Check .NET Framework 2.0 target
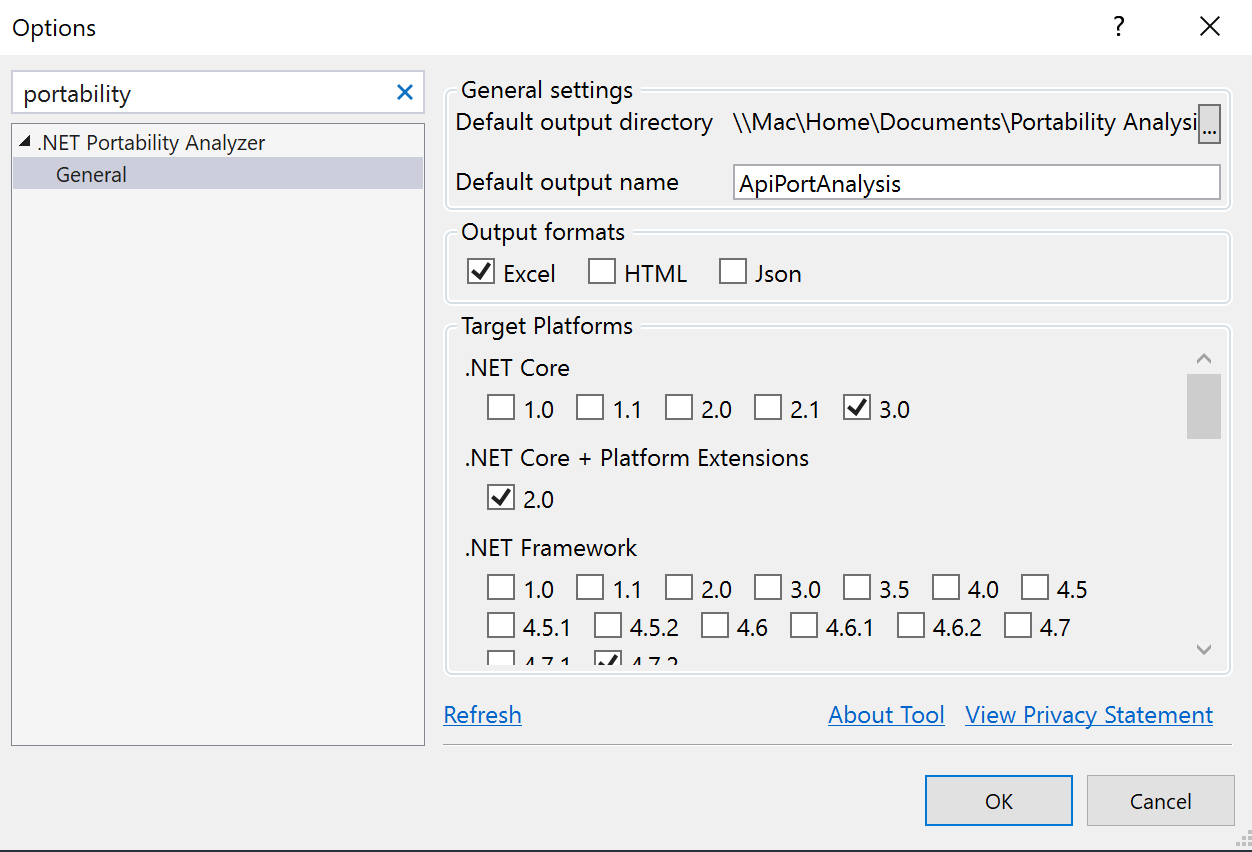Image resolution: width=1252 pixels, height=852 pixels. pos(679,588)
